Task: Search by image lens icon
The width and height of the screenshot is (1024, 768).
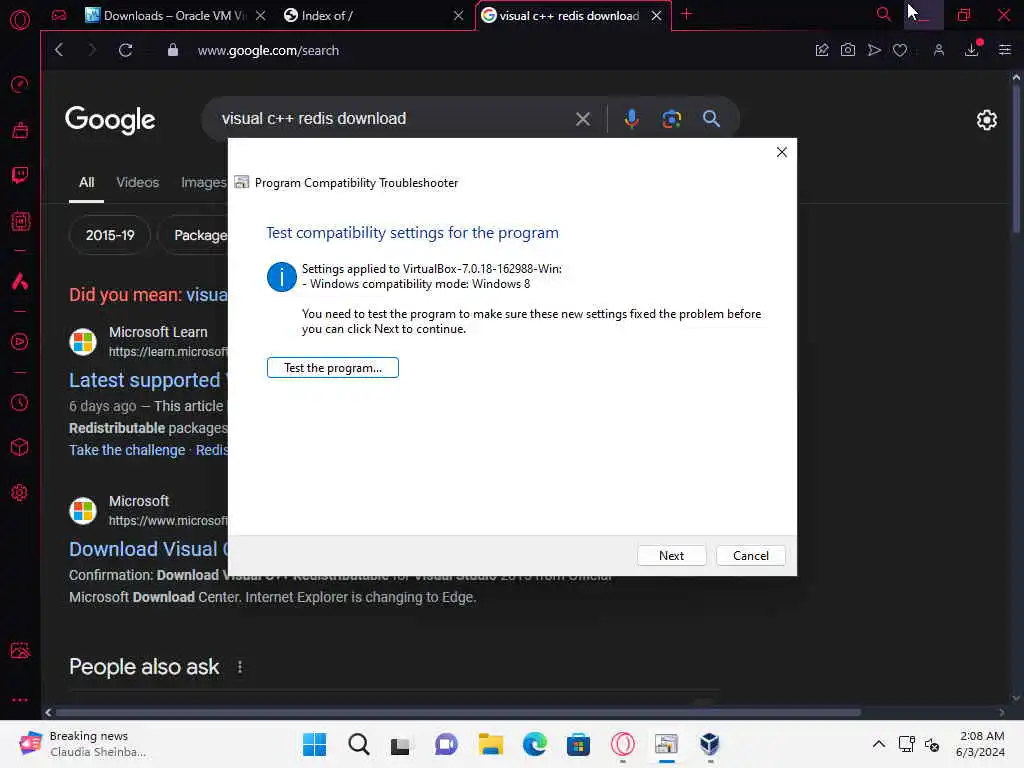Action: [x=671, y=119]
